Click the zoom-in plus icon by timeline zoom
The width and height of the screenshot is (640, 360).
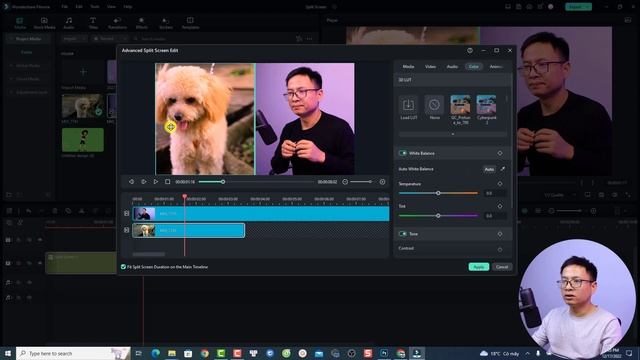coord(382,182)
